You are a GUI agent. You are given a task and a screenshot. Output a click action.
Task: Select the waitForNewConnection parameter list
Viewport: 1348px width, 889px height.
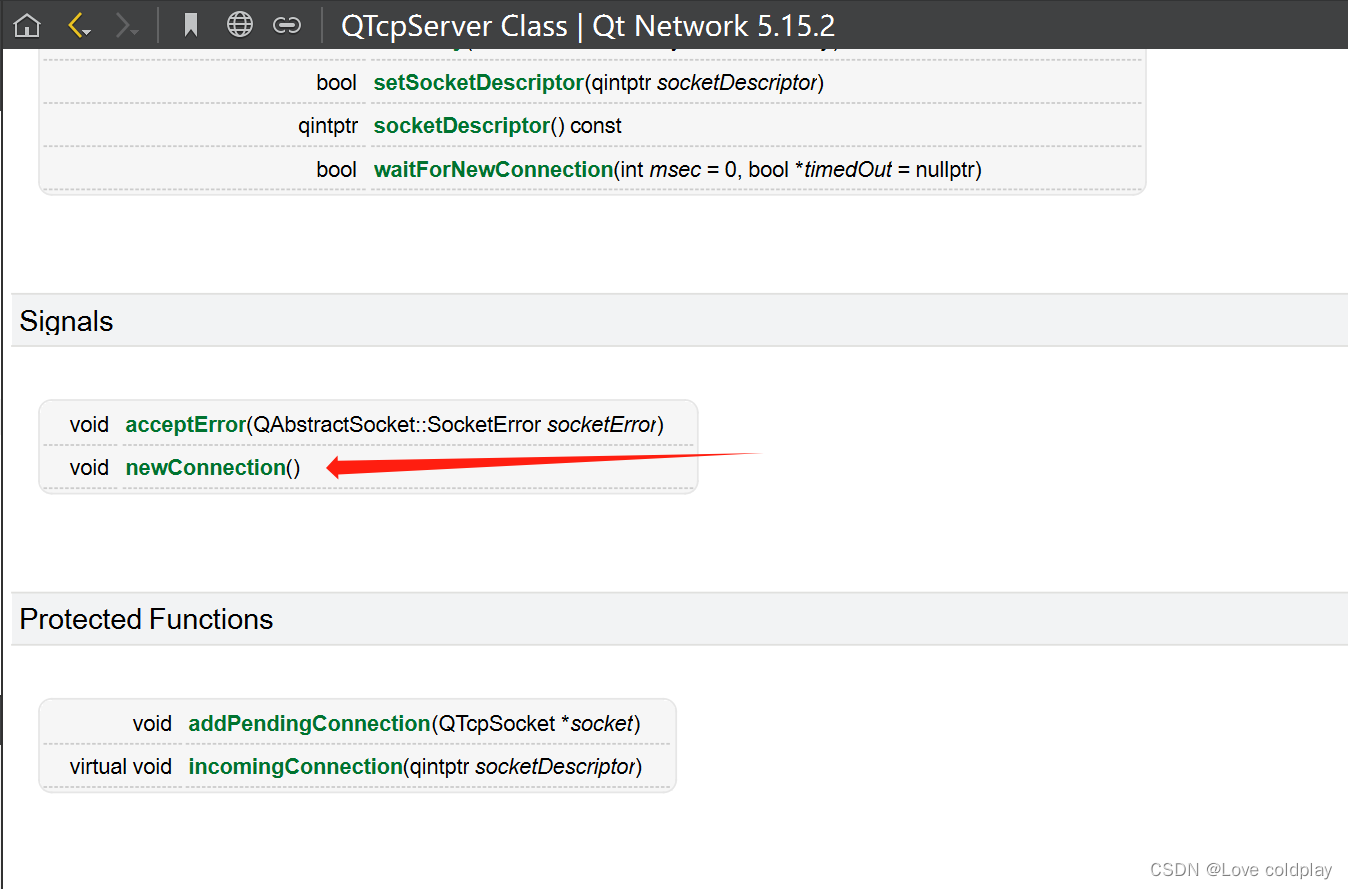[798, 170]
